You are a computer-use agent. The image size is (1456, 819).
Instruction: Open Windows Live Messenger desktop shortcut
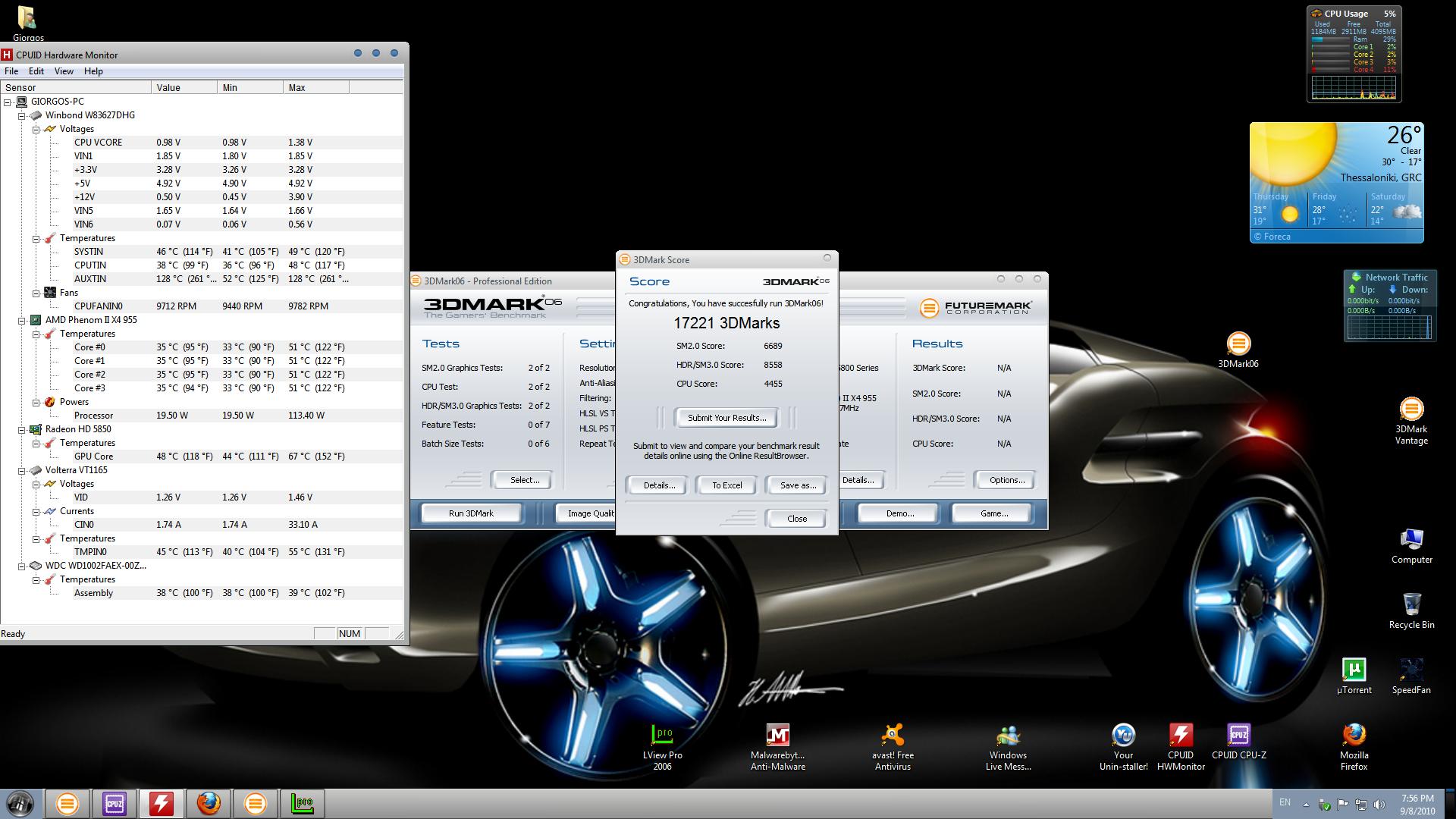point(1008,747)
